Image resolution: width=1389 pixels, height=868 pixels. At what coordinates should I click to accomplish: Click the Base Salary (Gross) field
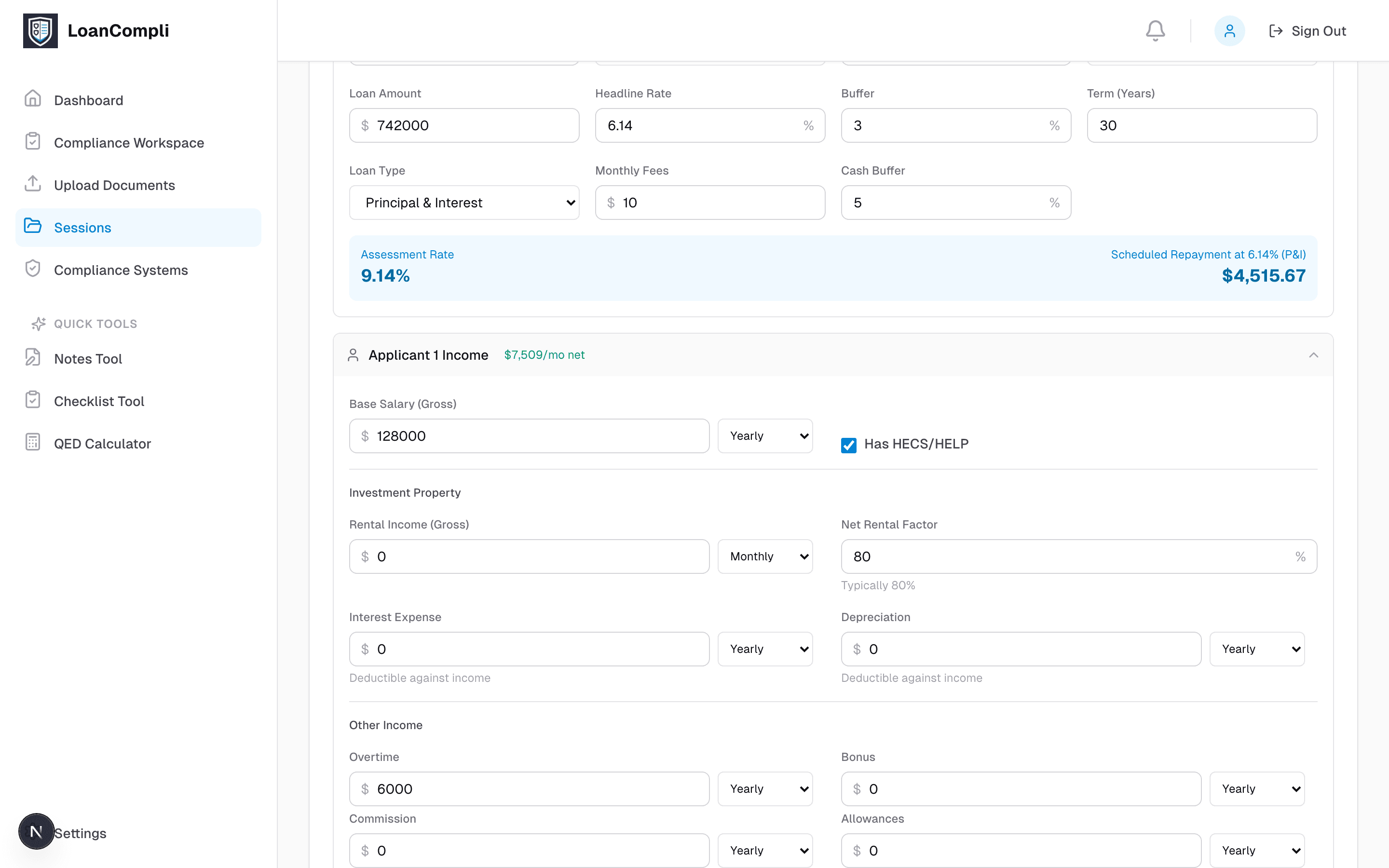[529, 436]
